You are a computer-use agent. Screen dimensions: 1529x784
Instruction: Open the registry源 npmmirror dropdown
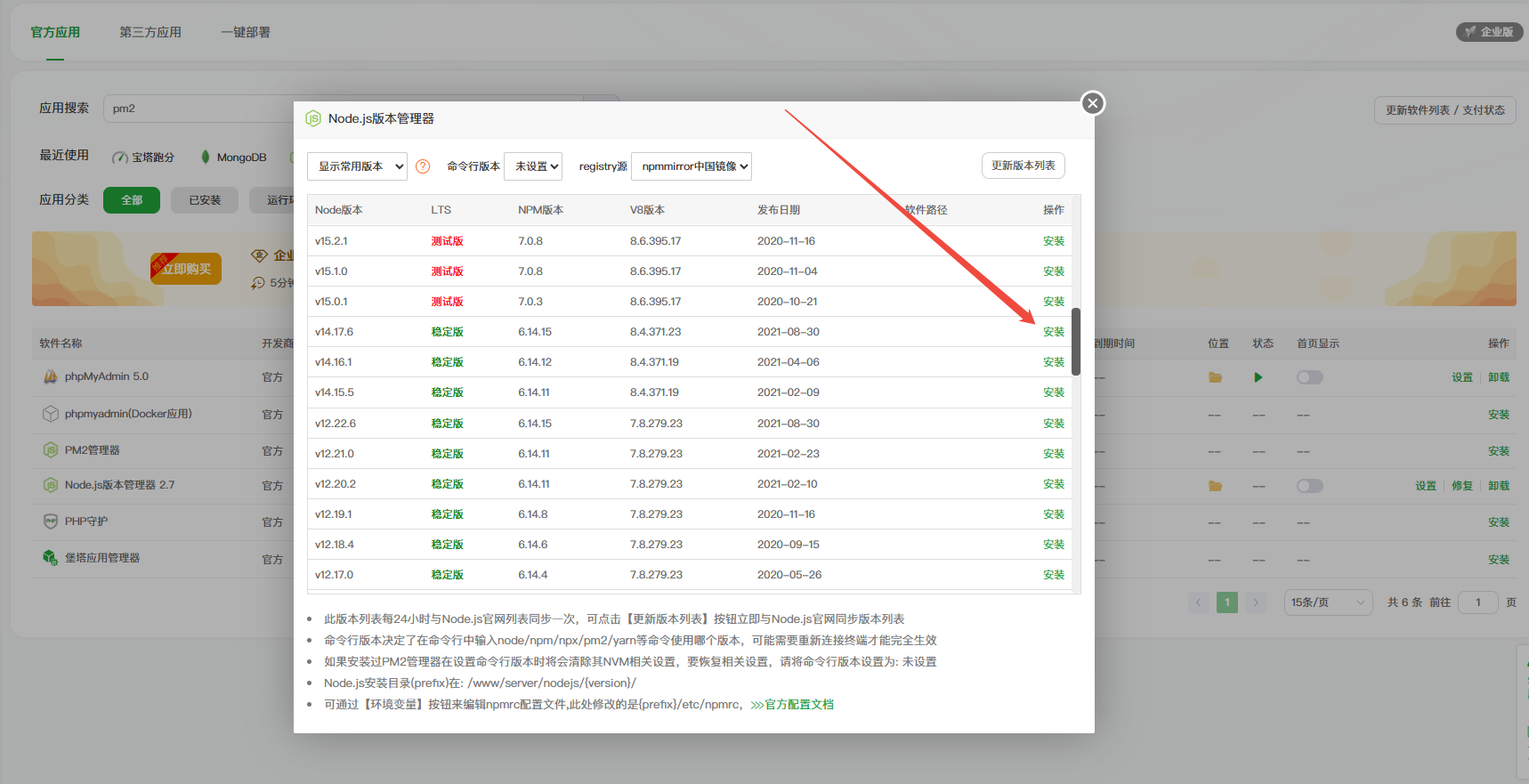tap(692, 166)
